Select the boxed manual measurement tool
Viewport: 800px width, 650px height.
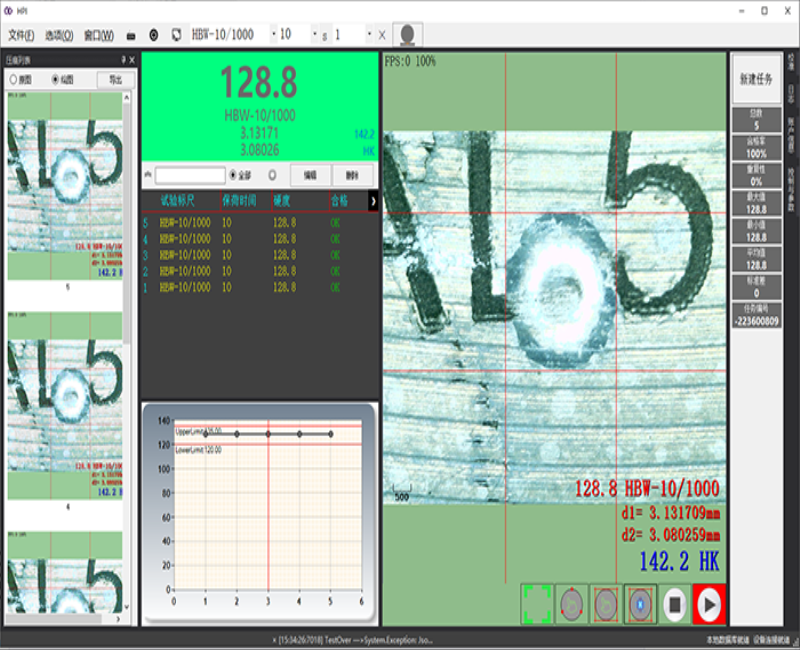point(606,605)
